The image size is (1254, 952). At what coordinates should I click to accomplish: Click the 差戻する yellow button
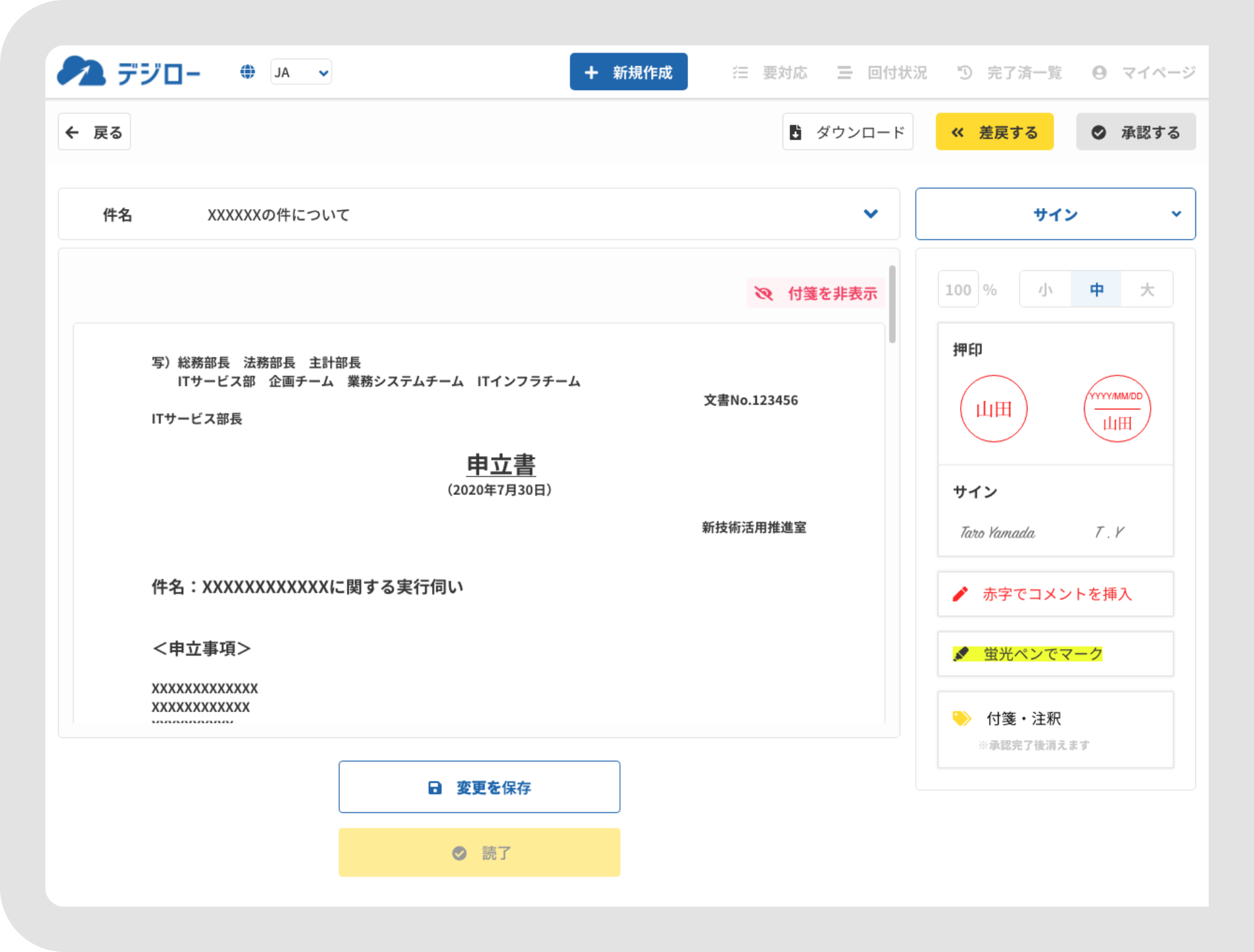coord(995,132)
